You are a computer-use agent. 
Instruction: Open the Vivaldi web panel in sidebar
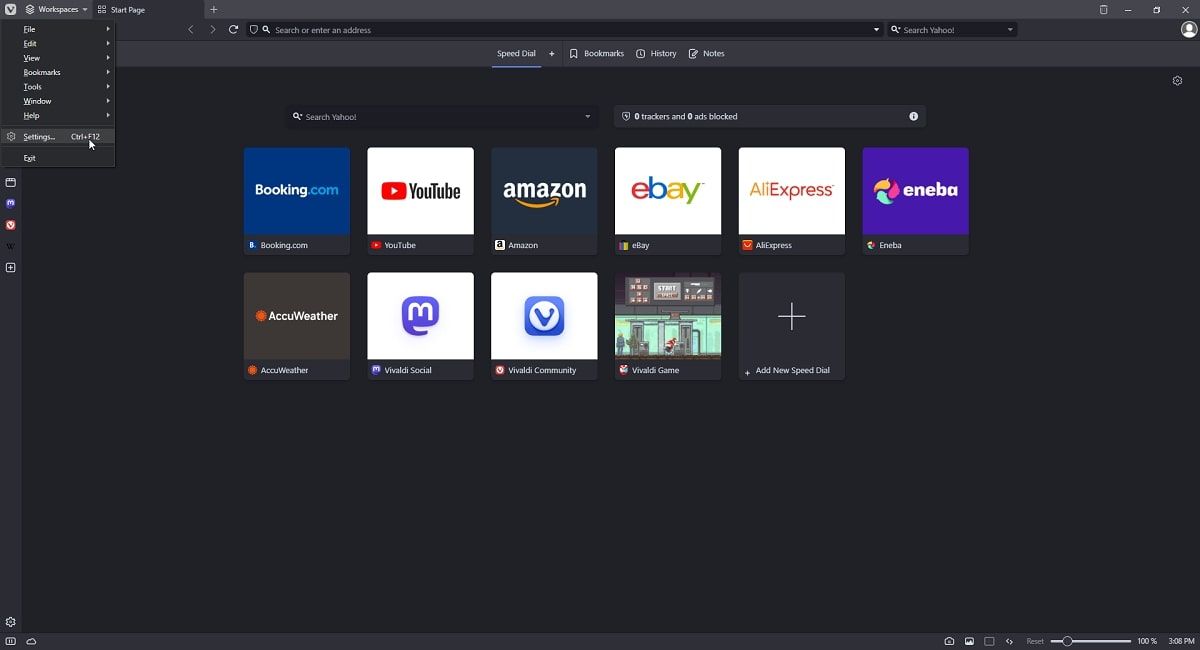[11, 225]
